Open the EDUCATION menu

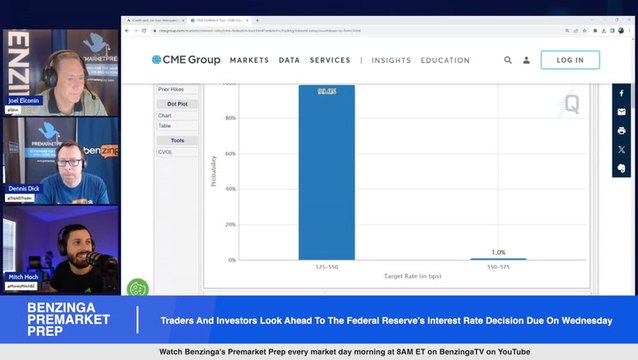445,60
